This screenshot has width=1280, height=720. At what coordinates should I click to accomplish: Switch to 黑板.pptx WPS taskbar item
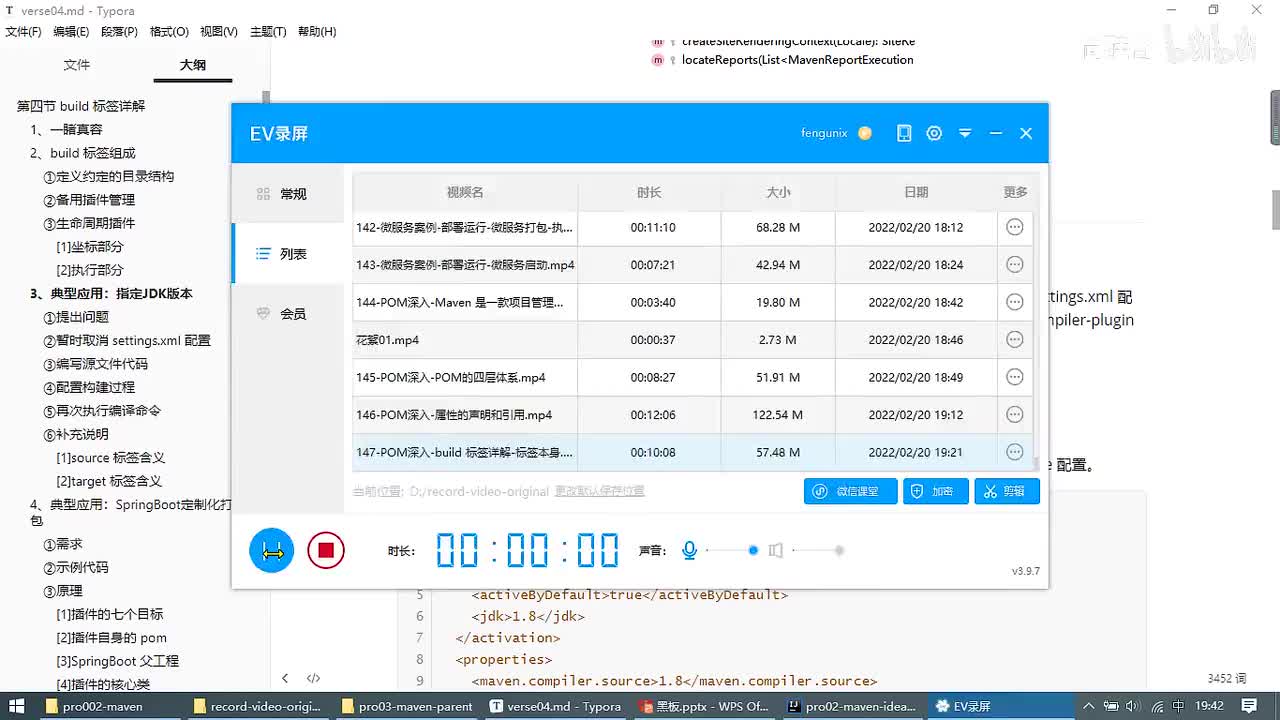pyautogui.click(x=704, y=706)
